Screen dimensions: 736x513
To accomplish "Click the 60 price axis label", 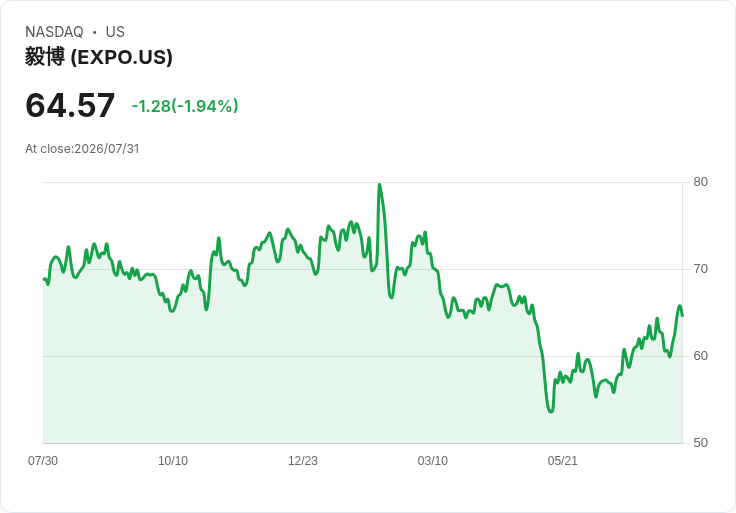I will (700, 356).
